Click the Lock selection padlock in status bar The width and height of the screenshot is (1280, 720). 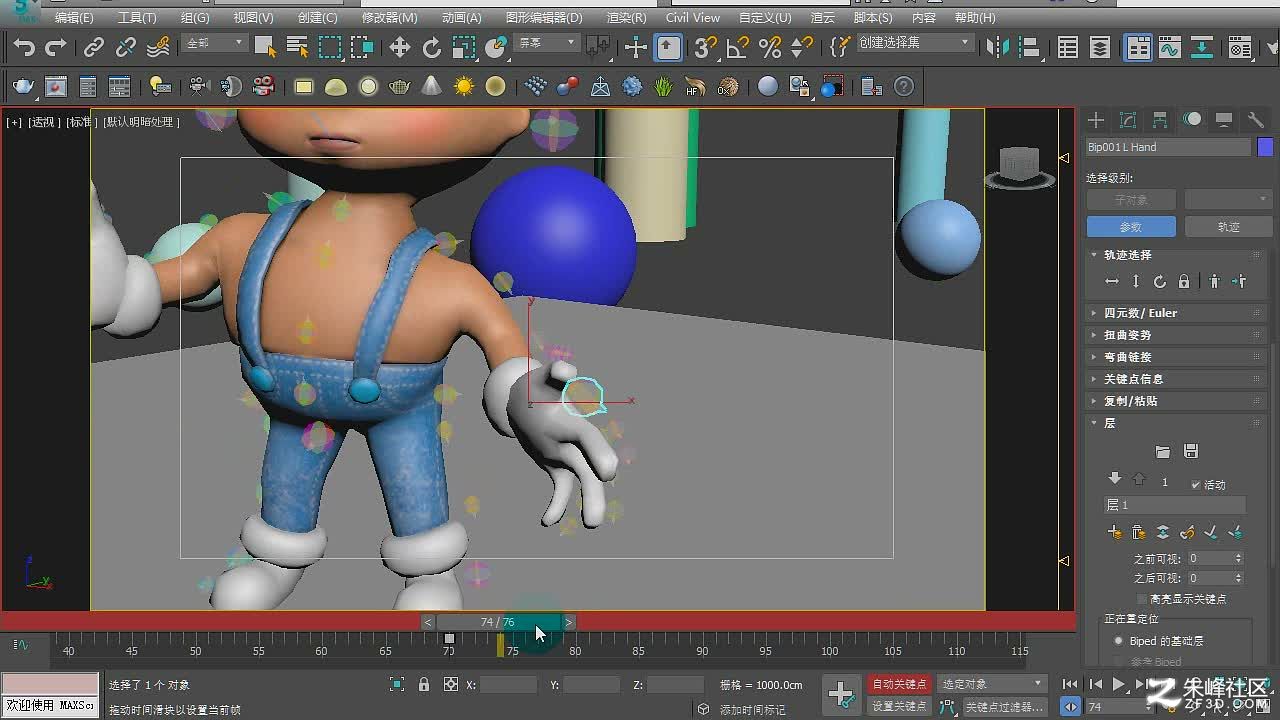click(424, 685)
